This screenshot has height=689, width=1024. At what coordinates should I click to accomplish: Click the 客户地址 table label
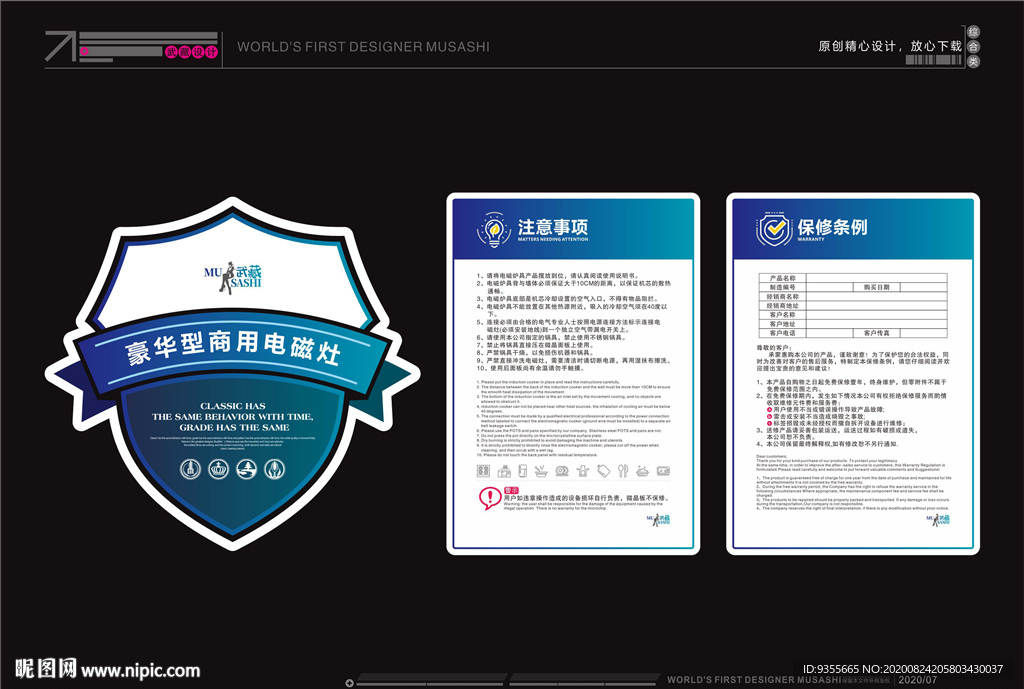click(782, 324)
